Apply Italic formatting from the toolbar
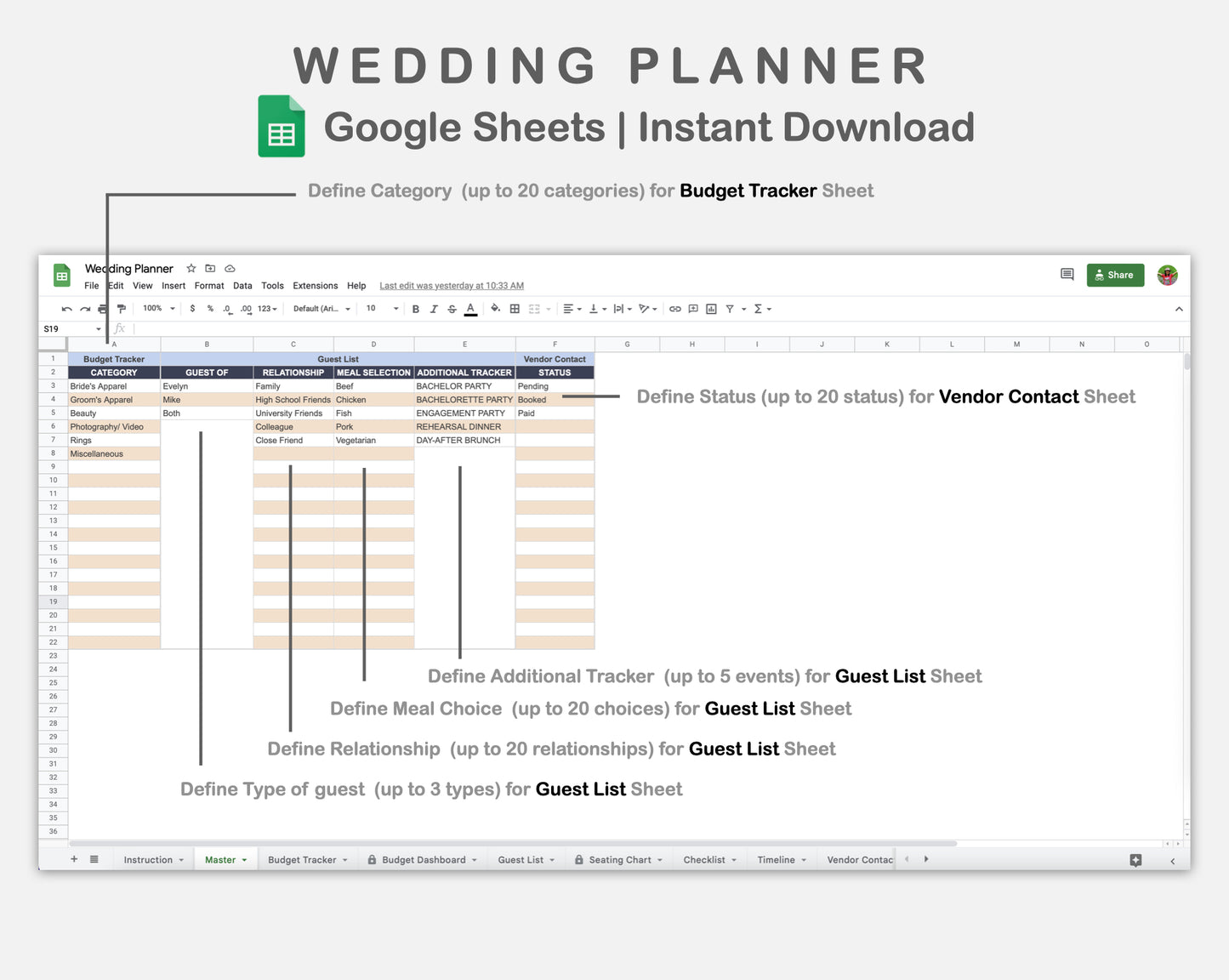Image resolution: width=1229 pixels, height=980 pixels. point(434,309)
